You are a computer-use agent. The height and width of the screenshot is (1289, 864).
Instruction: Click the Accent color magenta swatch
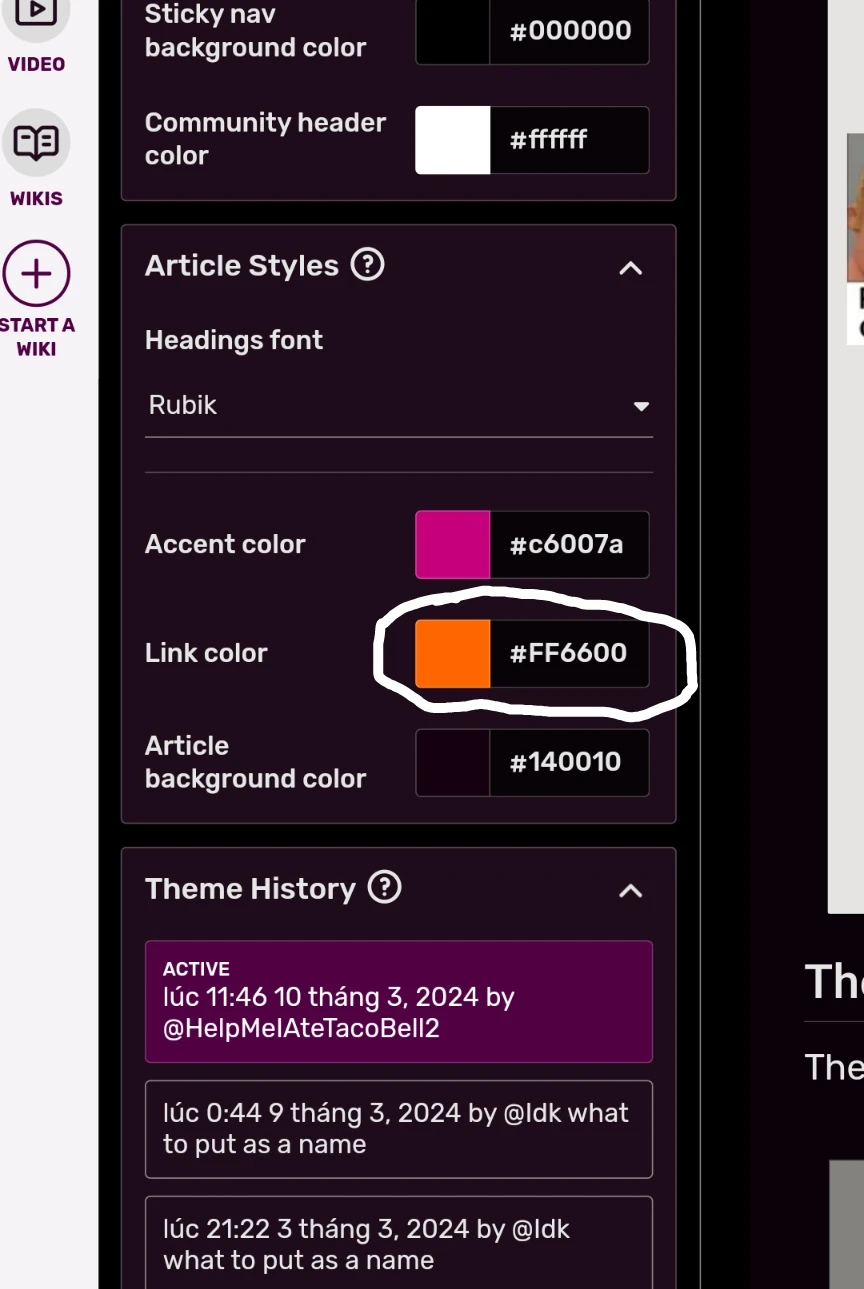[x=452, y=544]
